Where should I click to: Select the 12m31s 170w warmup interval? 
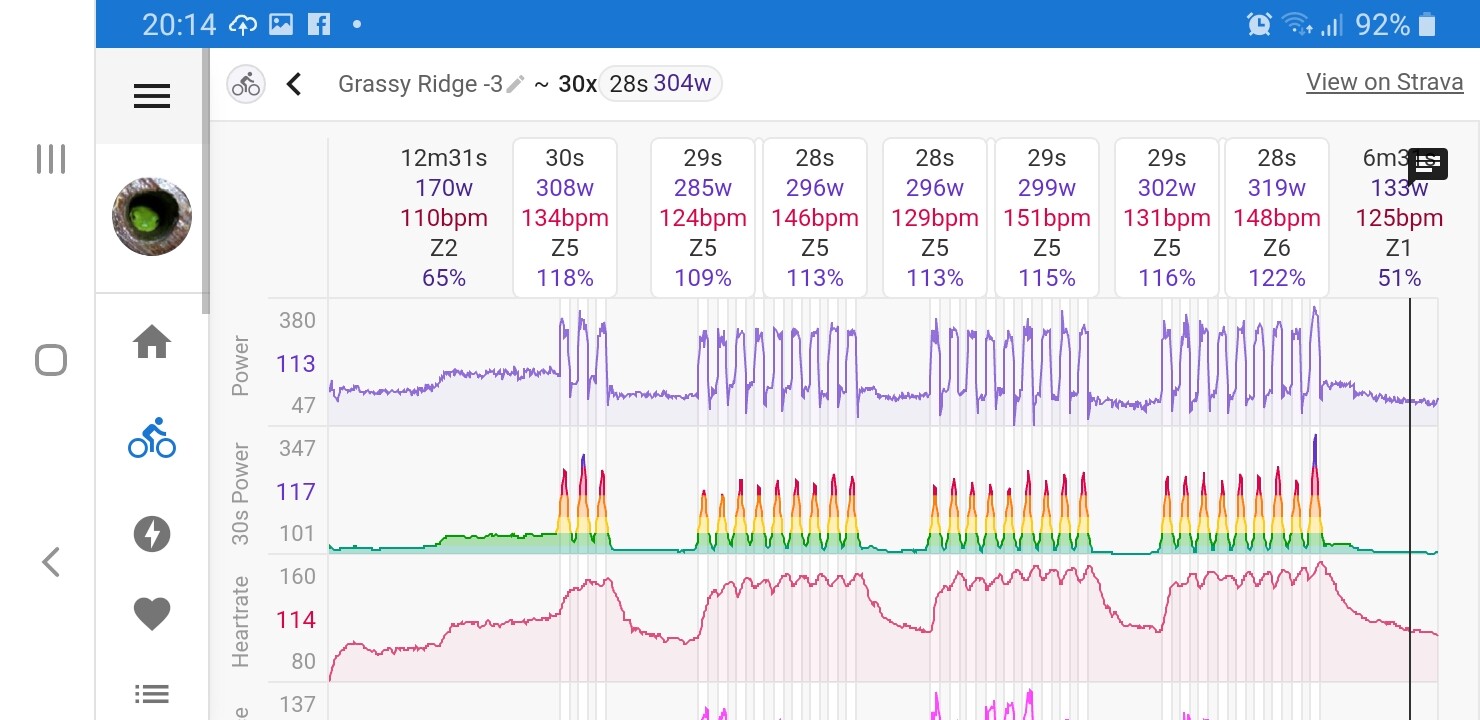444,218
